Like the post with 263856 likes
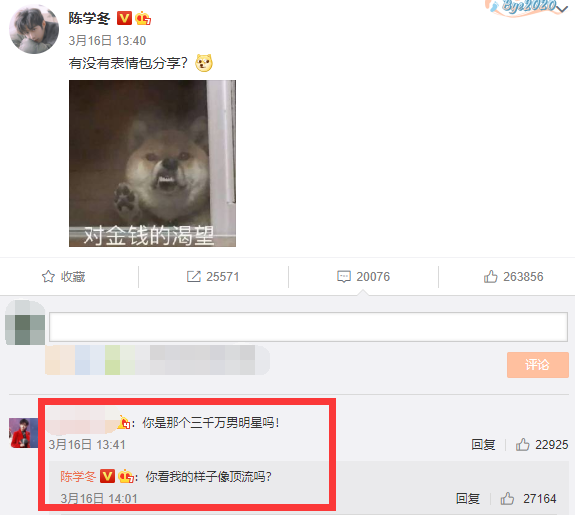Screen dimensions: 575x515 click(513, 277)
